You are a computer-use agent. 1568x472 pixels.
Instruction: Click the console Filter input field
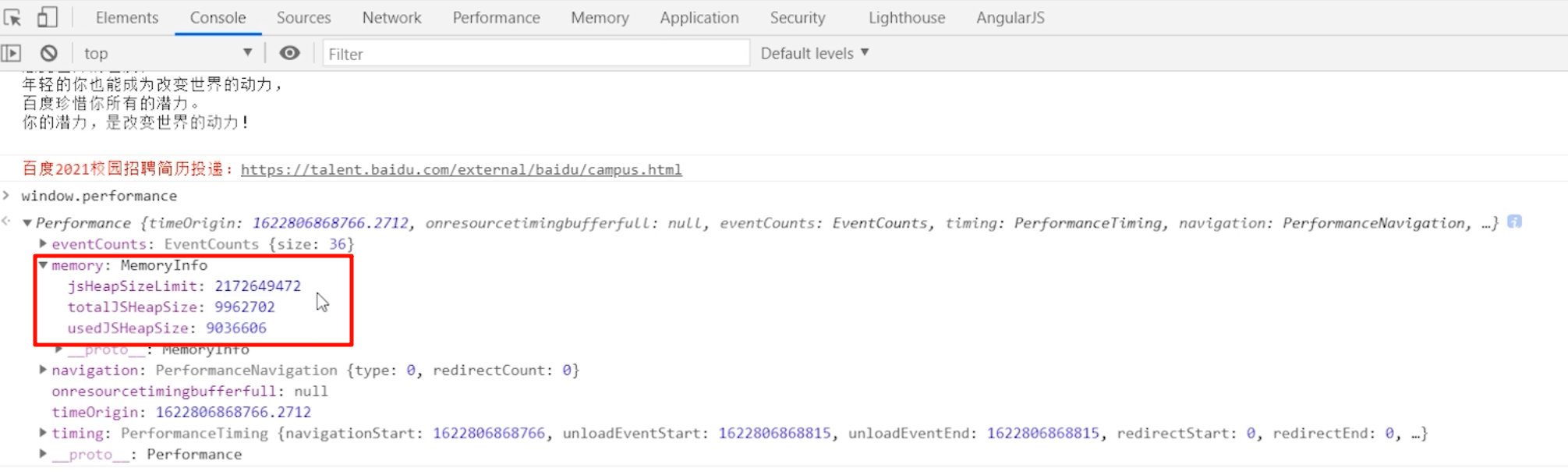[x=535, y=53]
